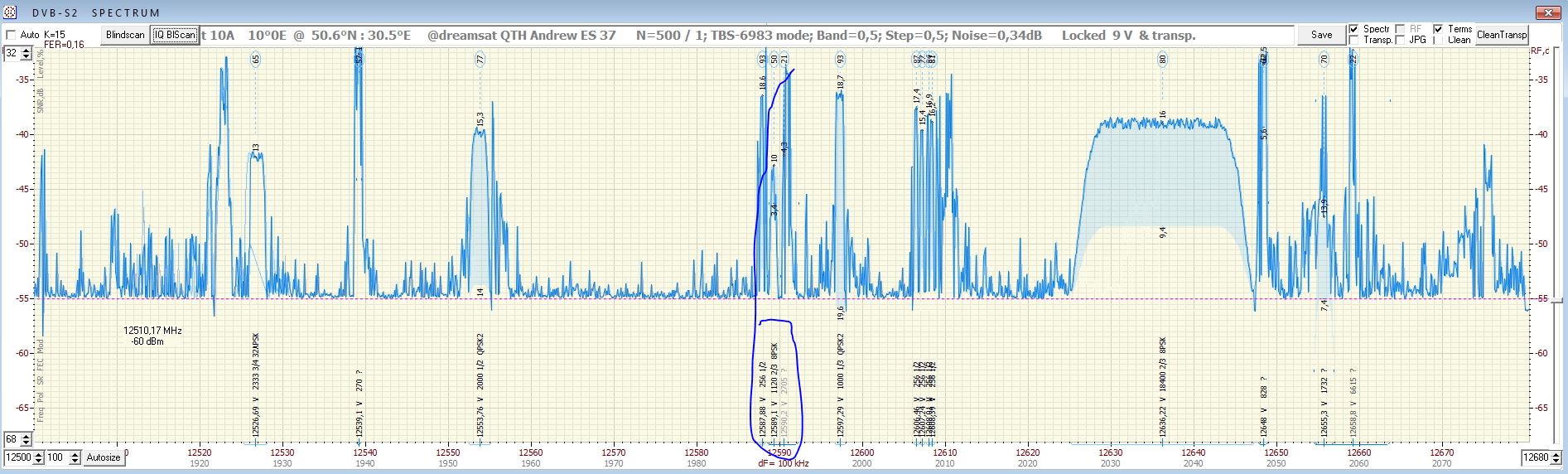Toggle the RF checkbox
Image resolution: width=1568 pixels, height=474 pixels.
[1400, 29]
